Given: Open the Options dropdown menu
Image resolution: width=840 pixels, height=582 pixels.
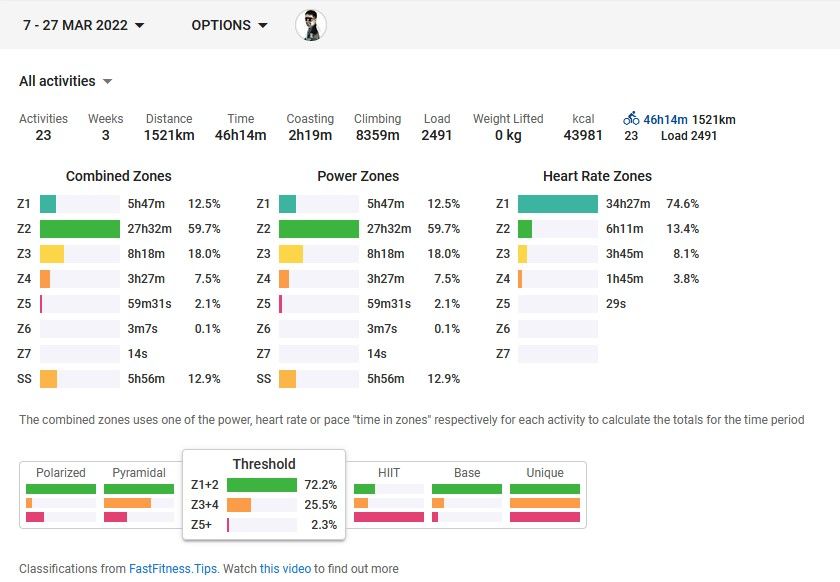Looking at the screenshot, I should click(229, 25).
